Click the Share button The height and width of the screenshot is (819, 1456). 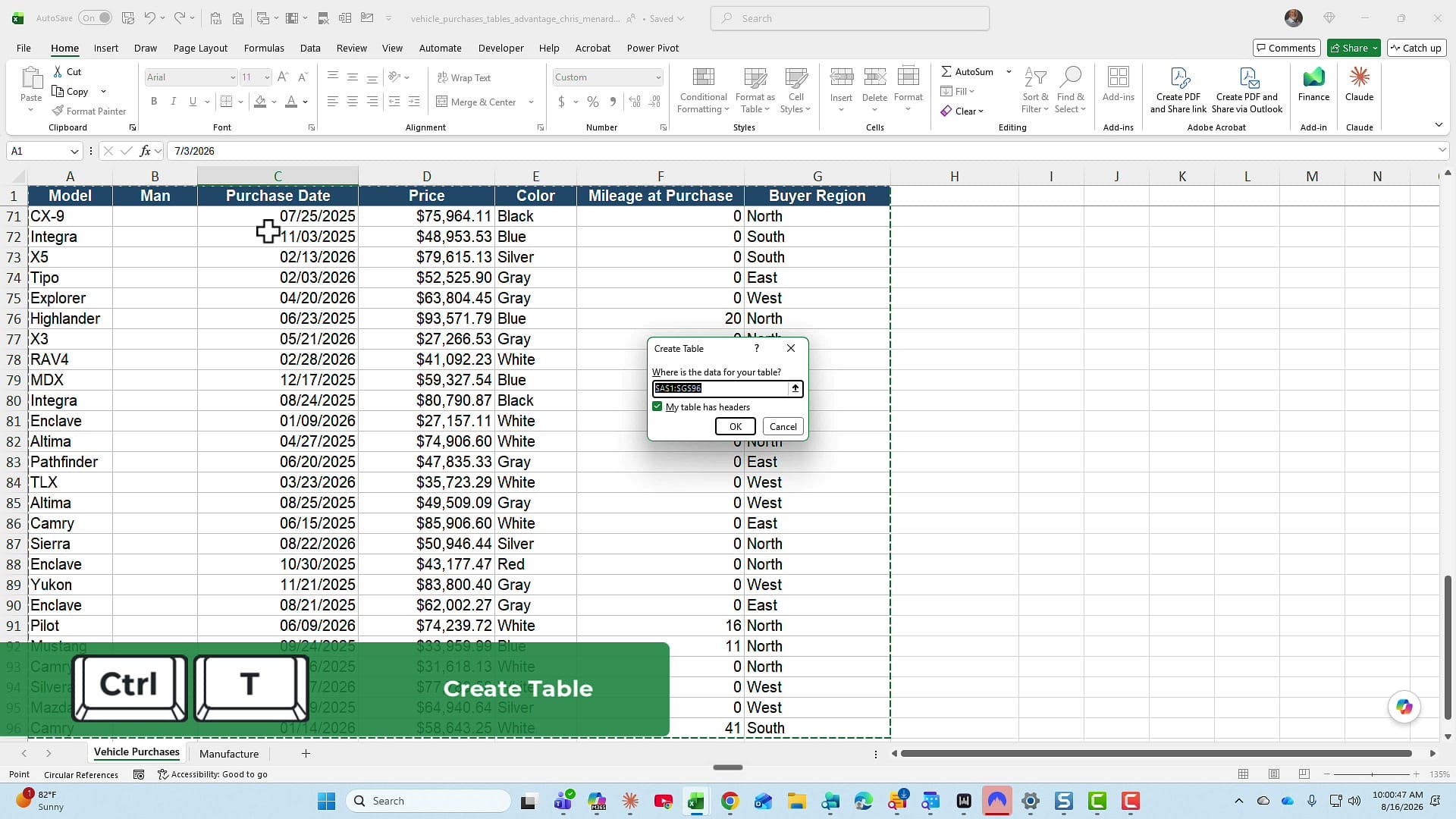[1354, 48]
